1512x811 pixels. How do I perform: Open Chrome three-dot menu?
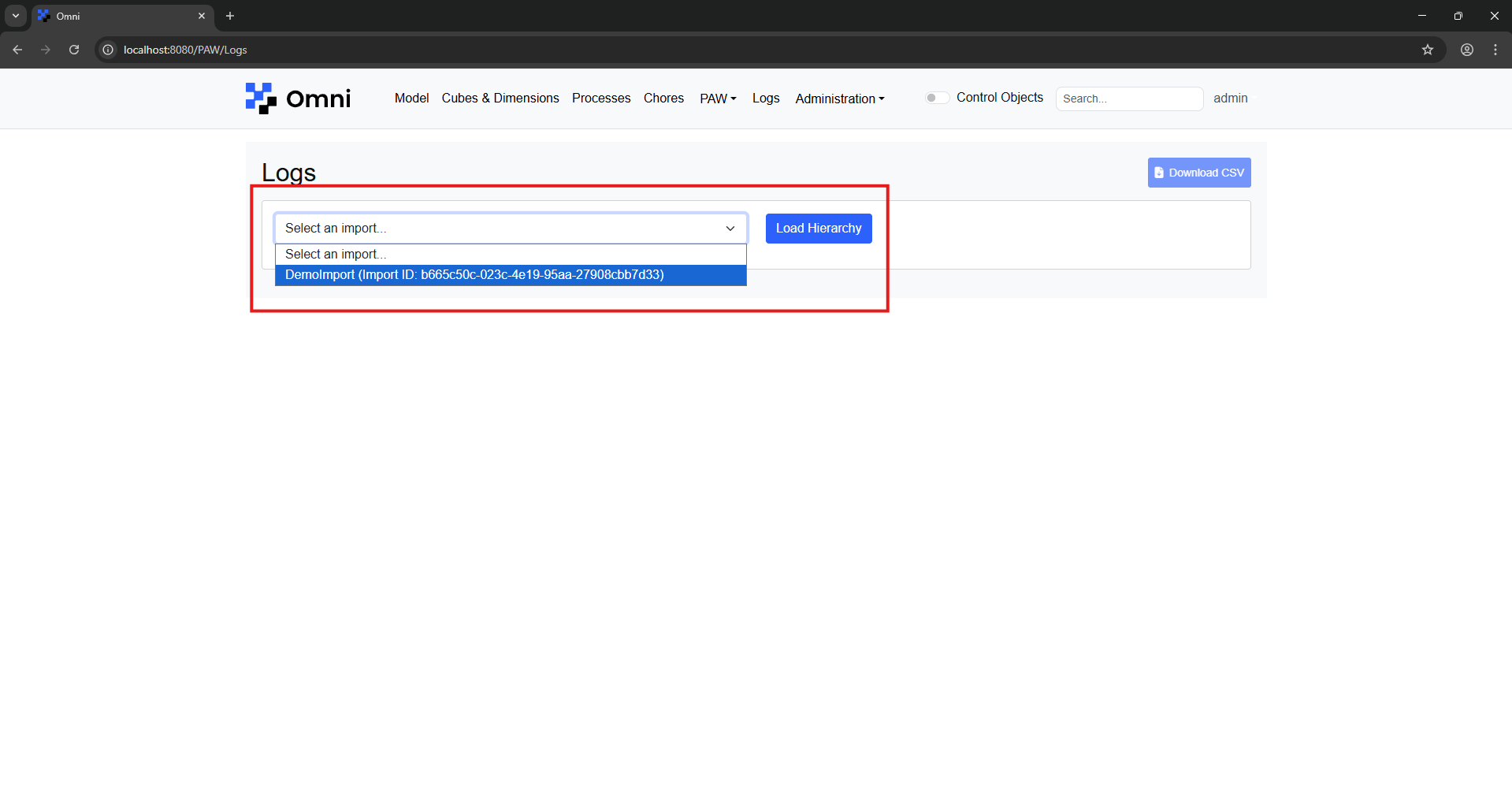coord(1495,50)
